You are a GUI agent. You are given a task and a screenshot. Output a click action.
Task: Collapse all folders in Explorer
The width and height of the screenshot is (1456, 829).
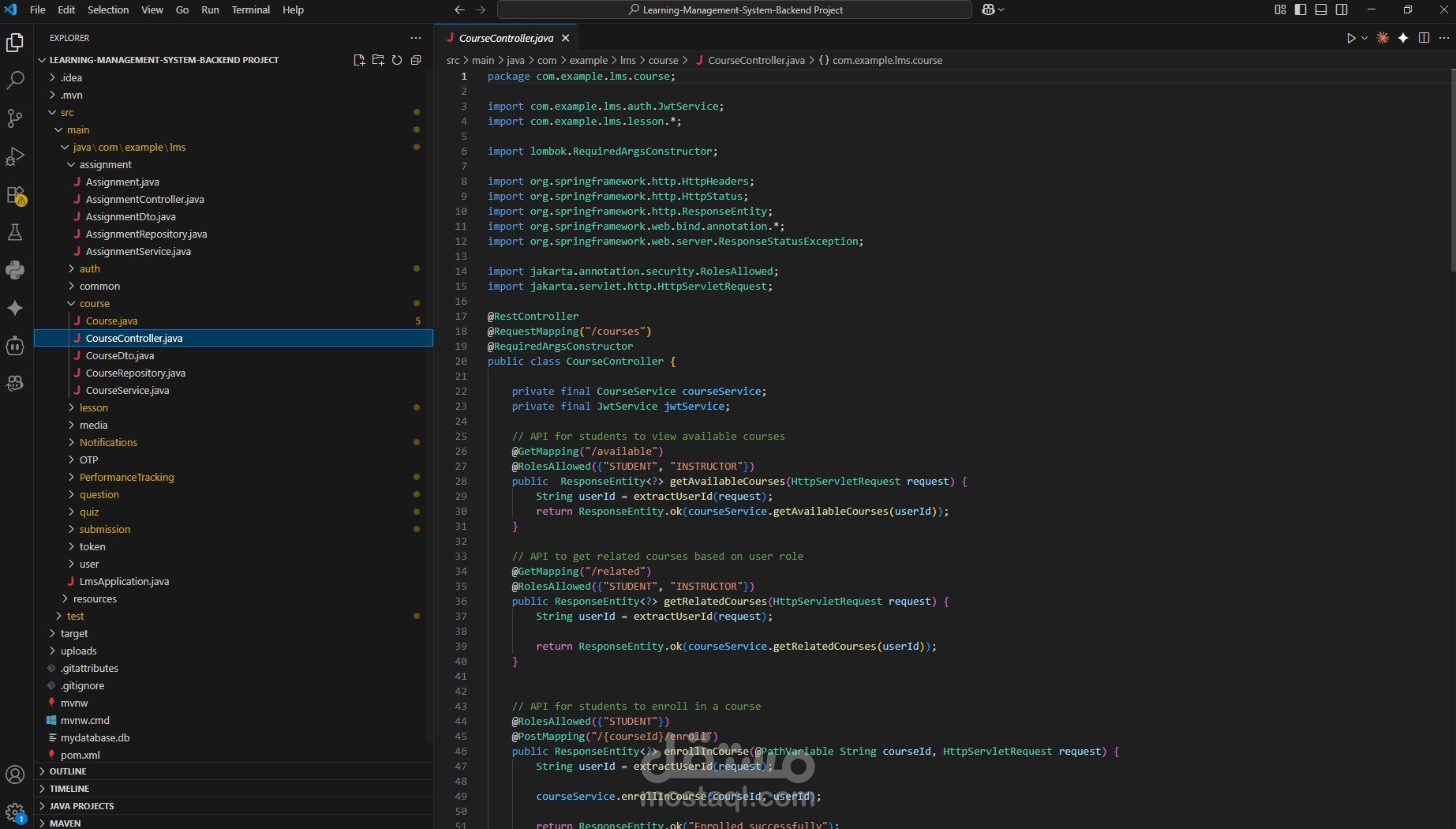(416, 60)
